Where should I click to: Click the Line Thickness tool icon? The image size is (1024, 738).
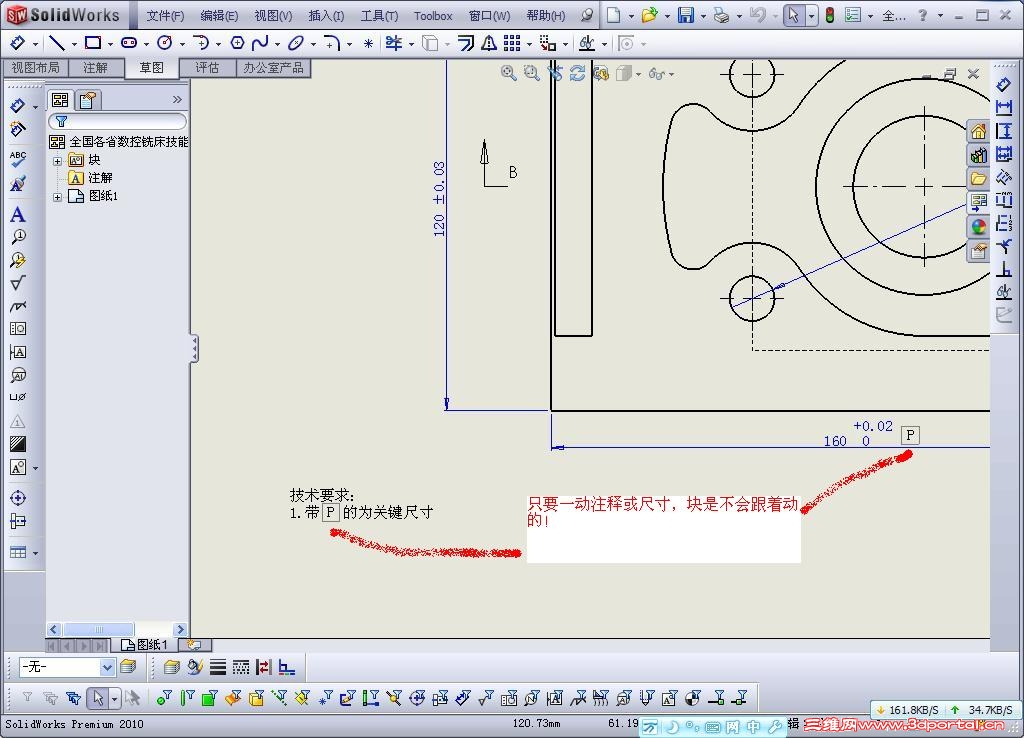(x=217, y=667)
